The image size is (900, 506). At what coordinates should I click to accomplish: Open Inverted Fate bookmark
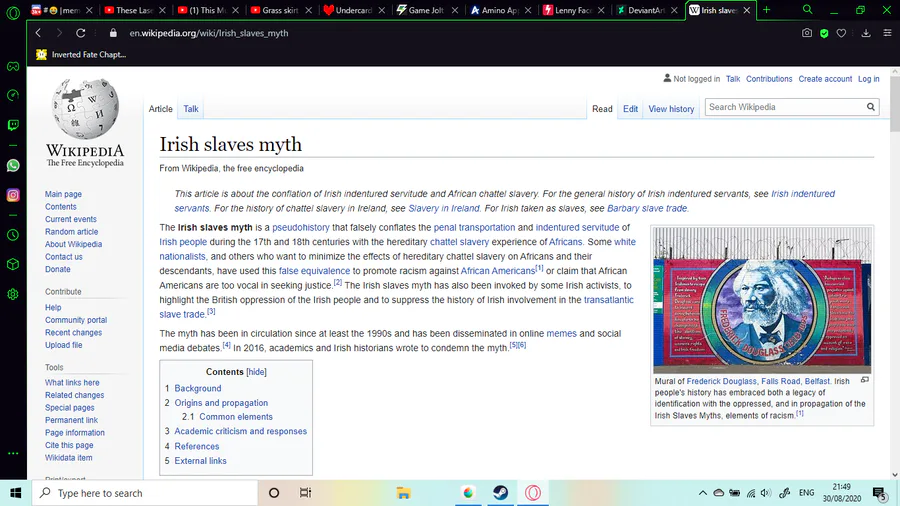point(81,55)
